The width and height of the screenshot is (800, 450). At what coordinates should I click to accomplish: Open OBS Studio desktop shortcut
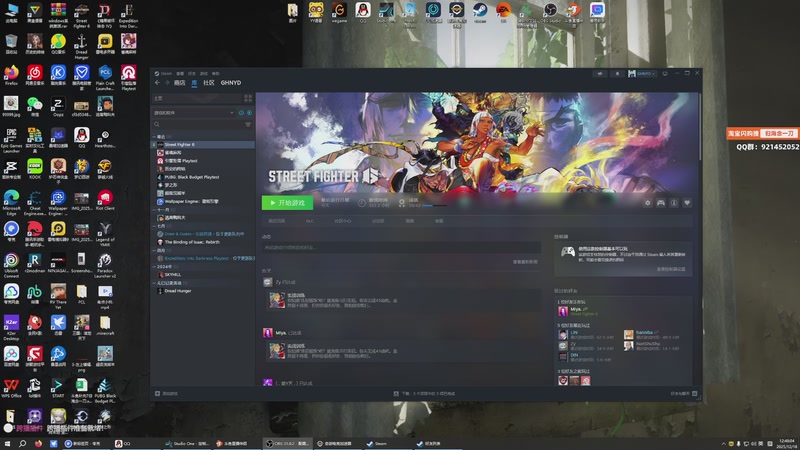[x=550, y=12]
